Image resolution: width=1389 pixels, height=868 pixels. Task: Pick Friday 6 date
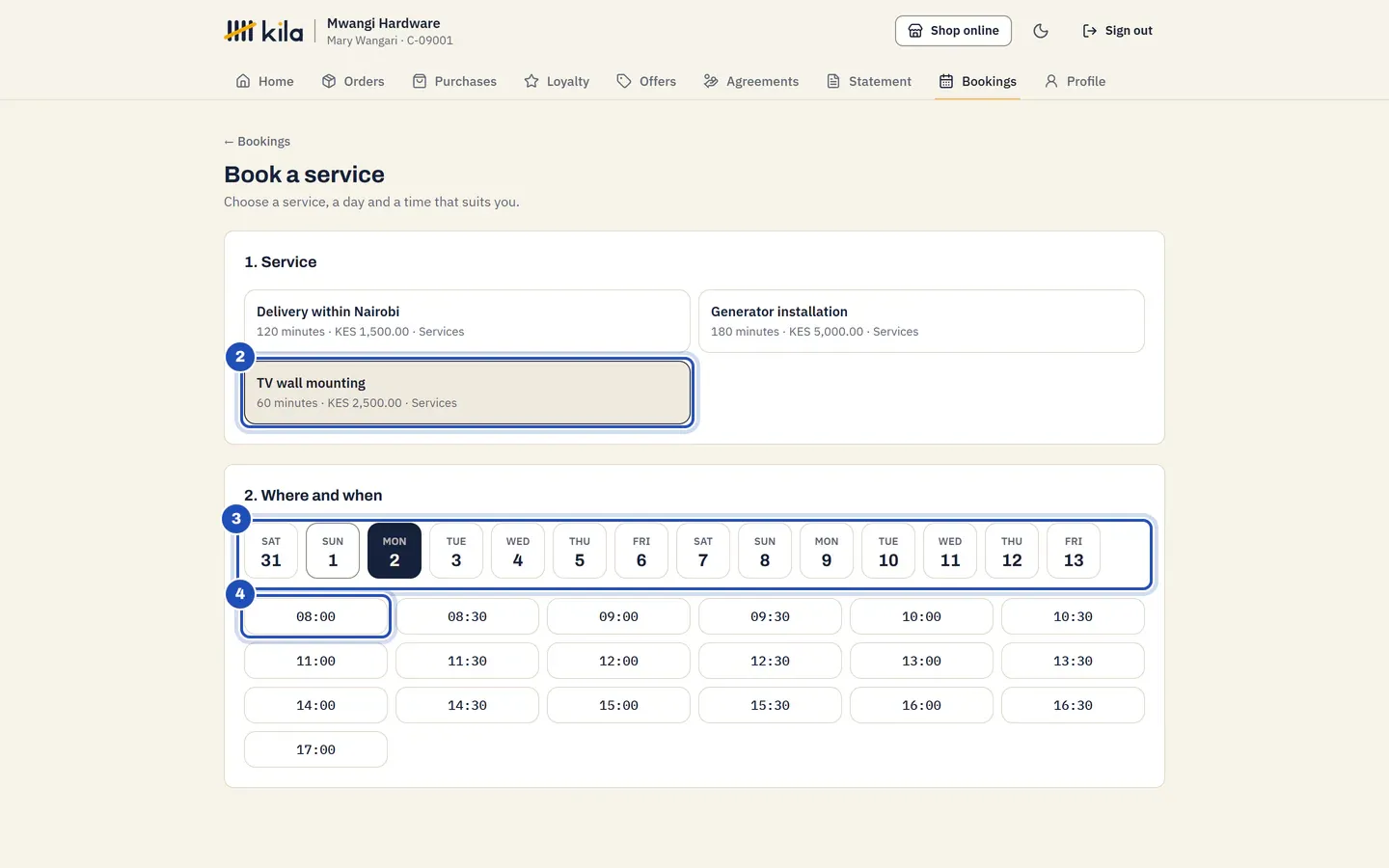pyautogui.click(x=641, y=551)
